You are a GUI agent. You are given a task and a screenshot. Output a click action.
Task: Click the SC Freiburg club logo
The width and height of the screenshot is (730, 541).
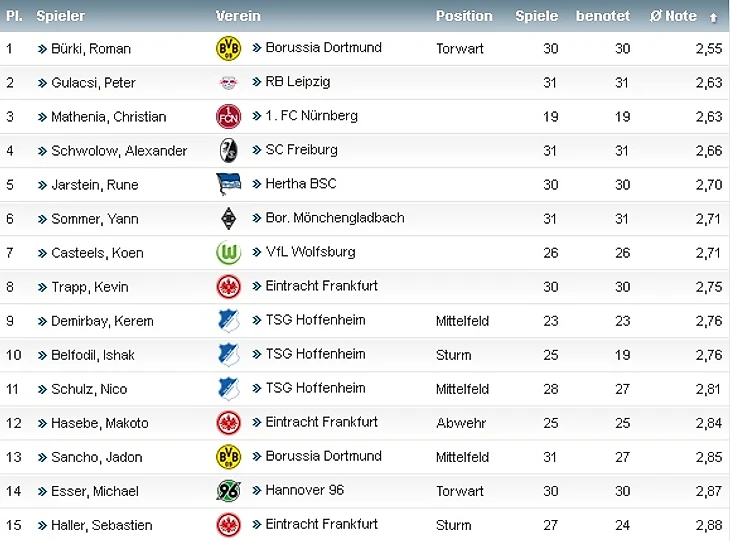[x=228, y=150]
